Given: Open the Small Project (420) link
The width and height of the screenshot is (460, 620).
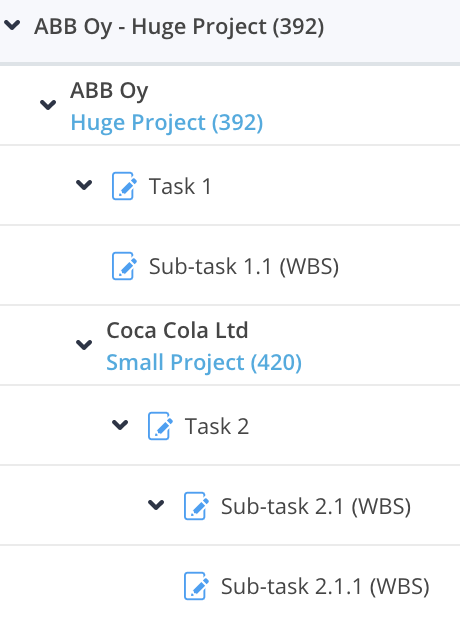Looking at the screenshot, I should [x=204, y=363].
